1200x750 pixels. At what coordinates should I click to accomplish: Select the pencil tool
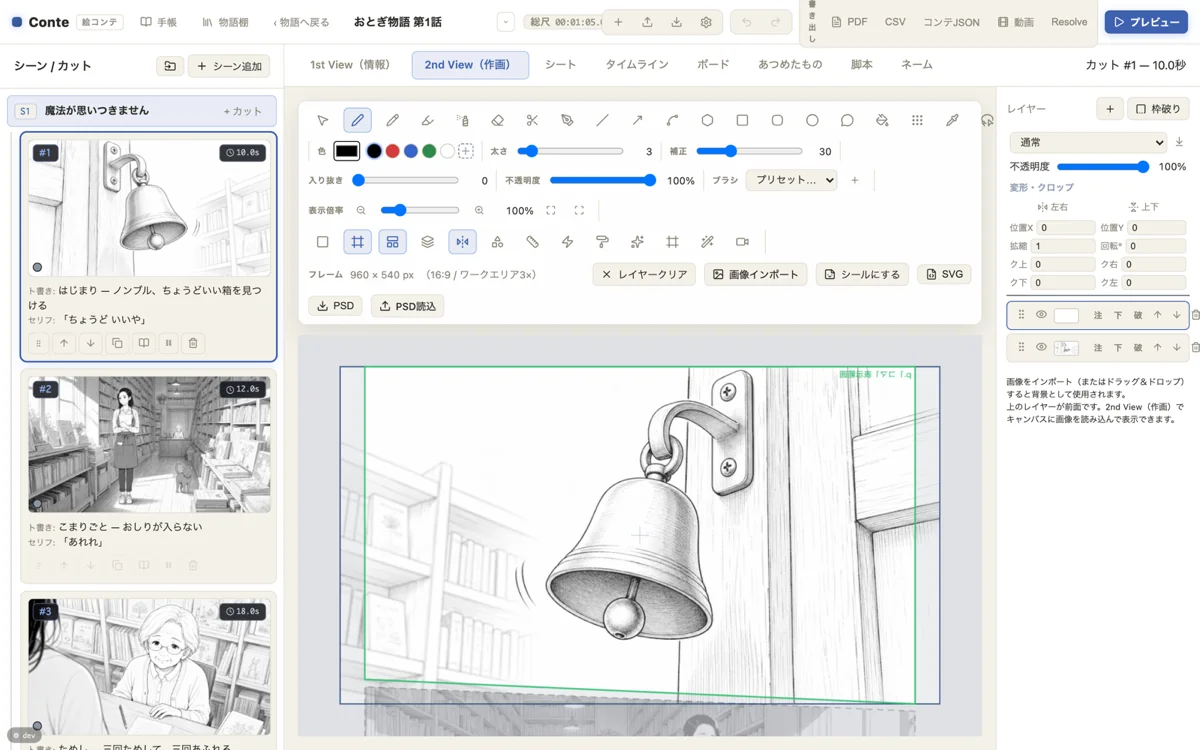pyautogui.click(x=392, y=120)
